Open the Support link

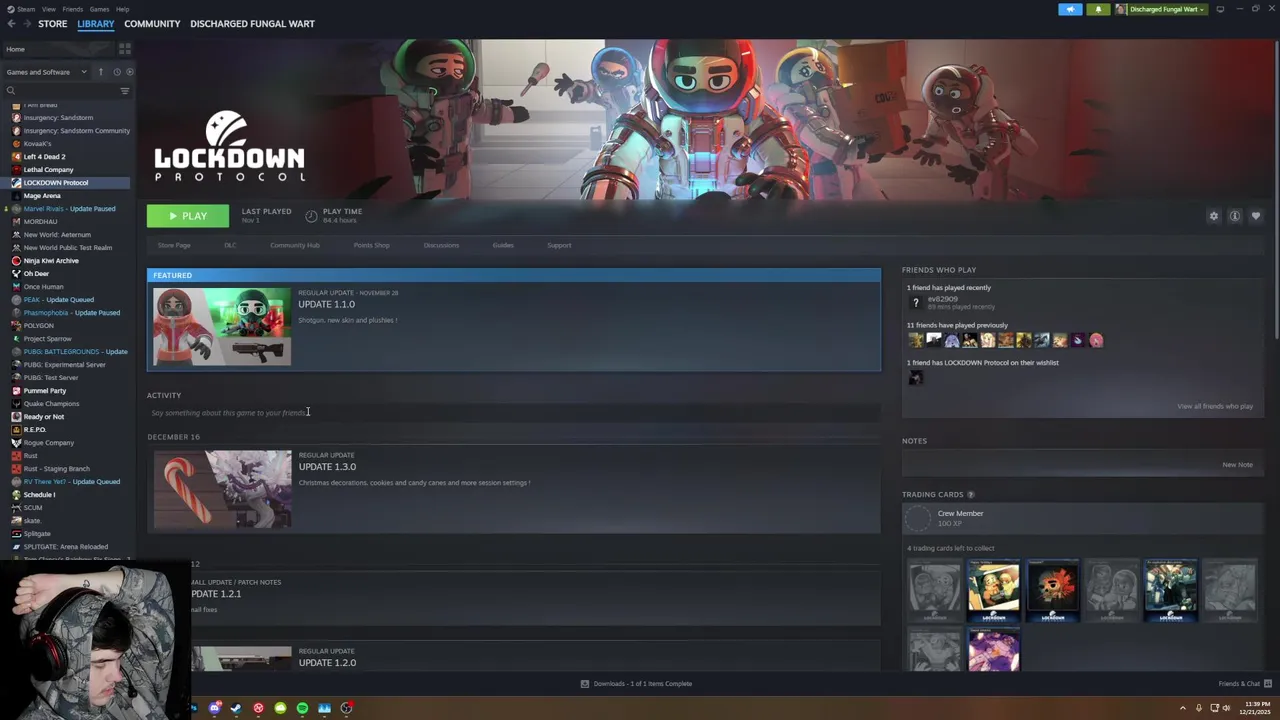click(x=559, y=245)
